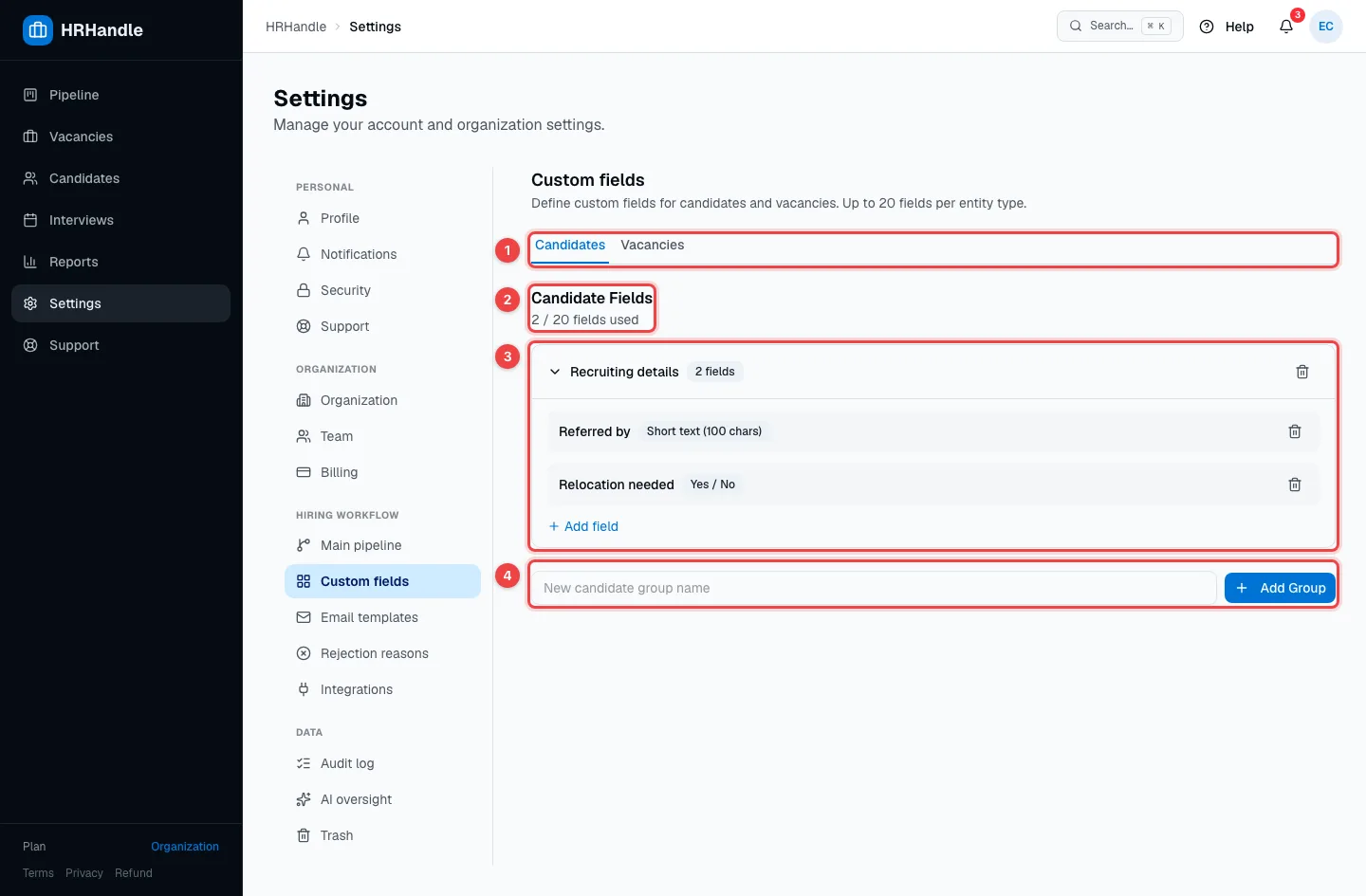Open Rejection reasons settings
Image resolution: width=1366 pixels, height=896 pixels.
(382, 653)
